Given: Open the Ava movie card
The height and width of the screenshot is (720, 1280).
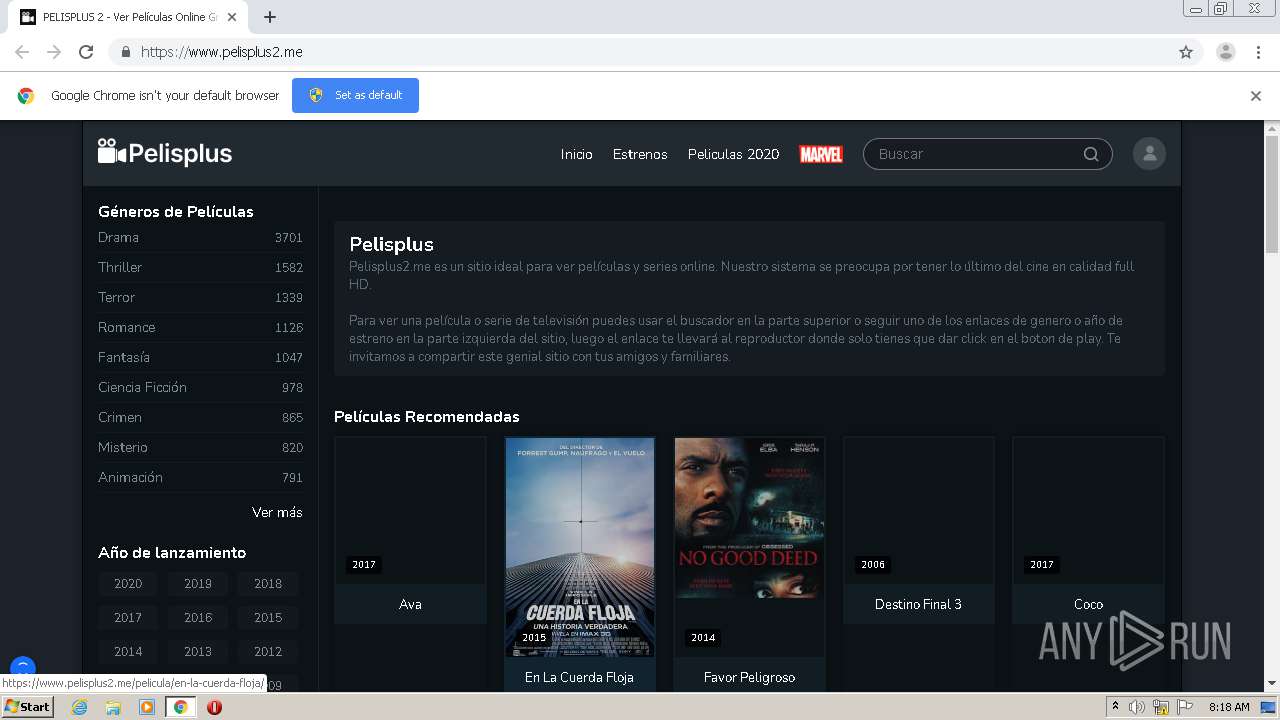Looking at the screenshot, I should 410,530.
